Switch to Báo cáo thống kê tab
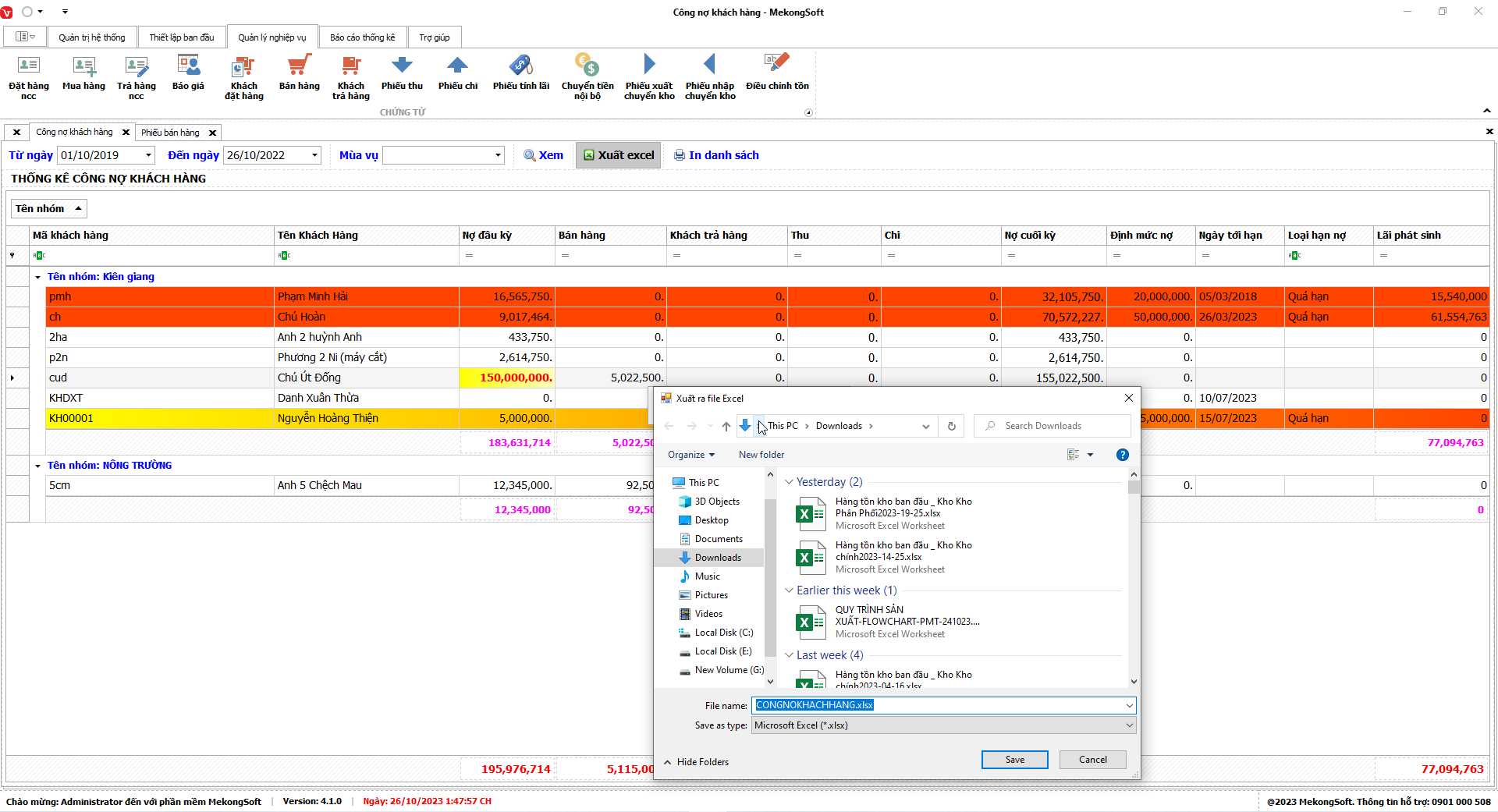This screenshot has height=812, width=1498. click(x=362, y=37)
